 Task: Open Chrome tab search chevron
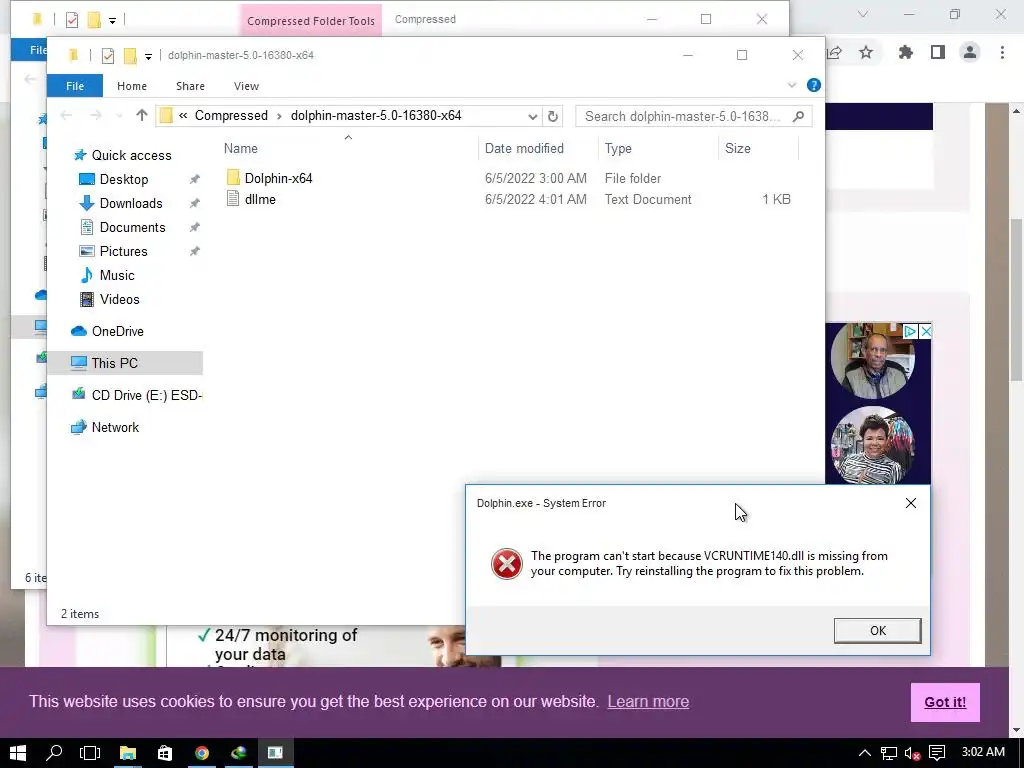pyautogui.click(x=863, y=14)
